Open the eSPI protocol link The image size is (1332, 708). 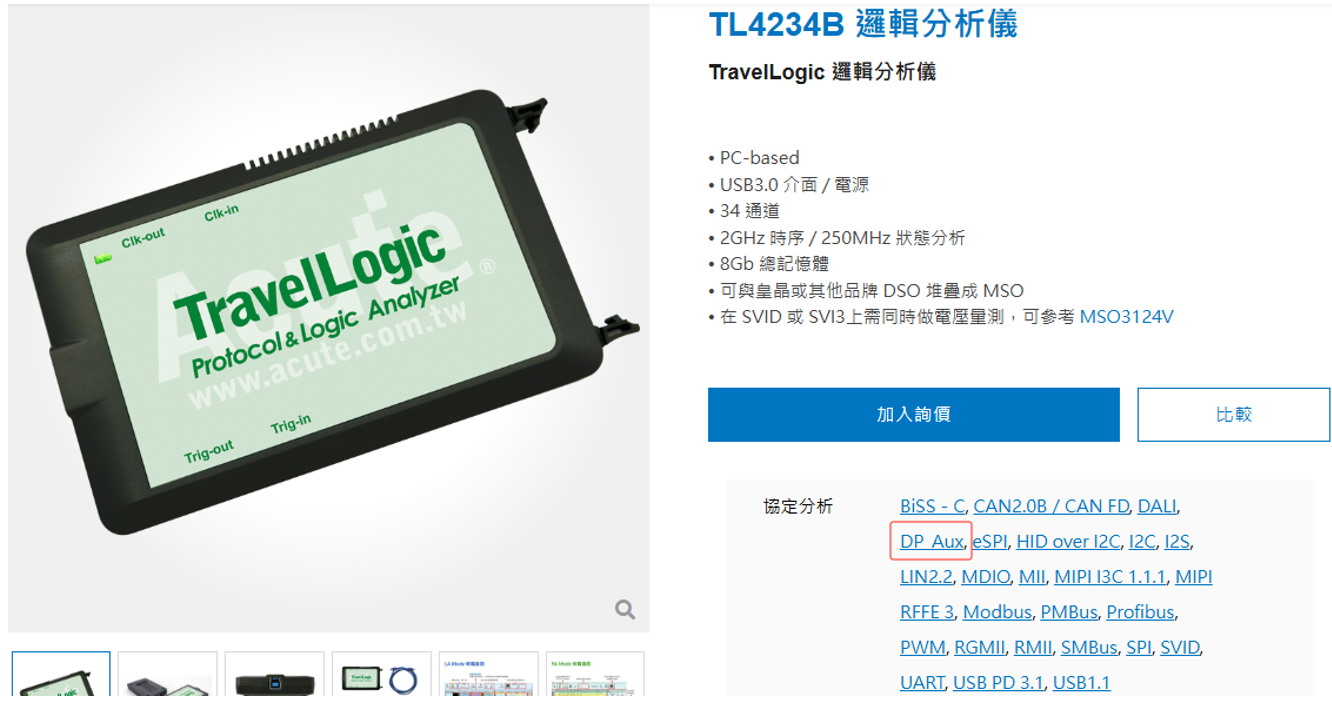click(x=990, y=541)
